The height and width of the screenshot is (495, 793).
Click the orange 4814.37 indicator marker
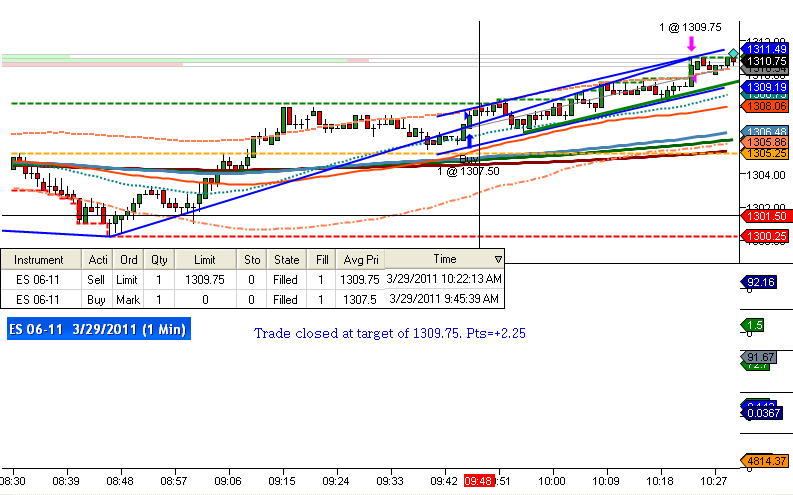[765, 461]
